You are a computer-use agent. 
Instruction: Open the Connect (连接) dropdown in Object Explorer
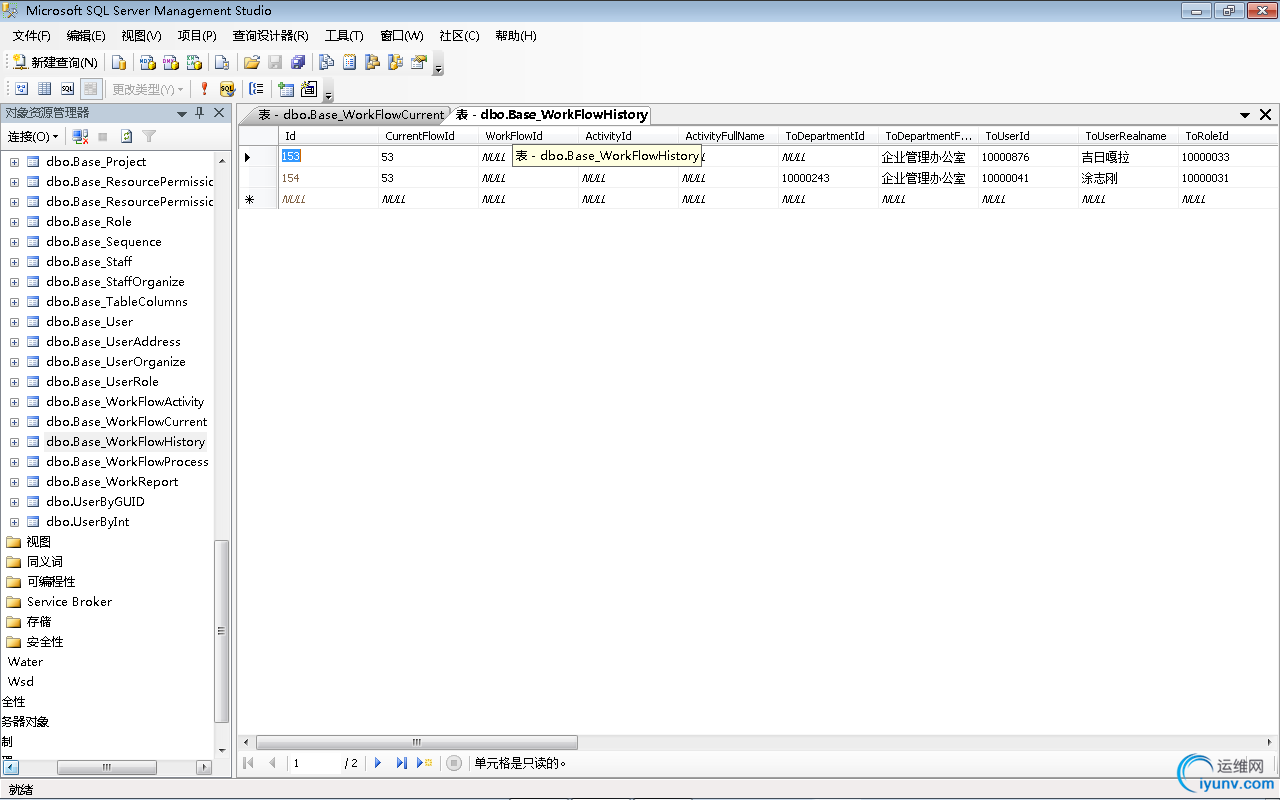pyautogui.click(x=33, y=136)
